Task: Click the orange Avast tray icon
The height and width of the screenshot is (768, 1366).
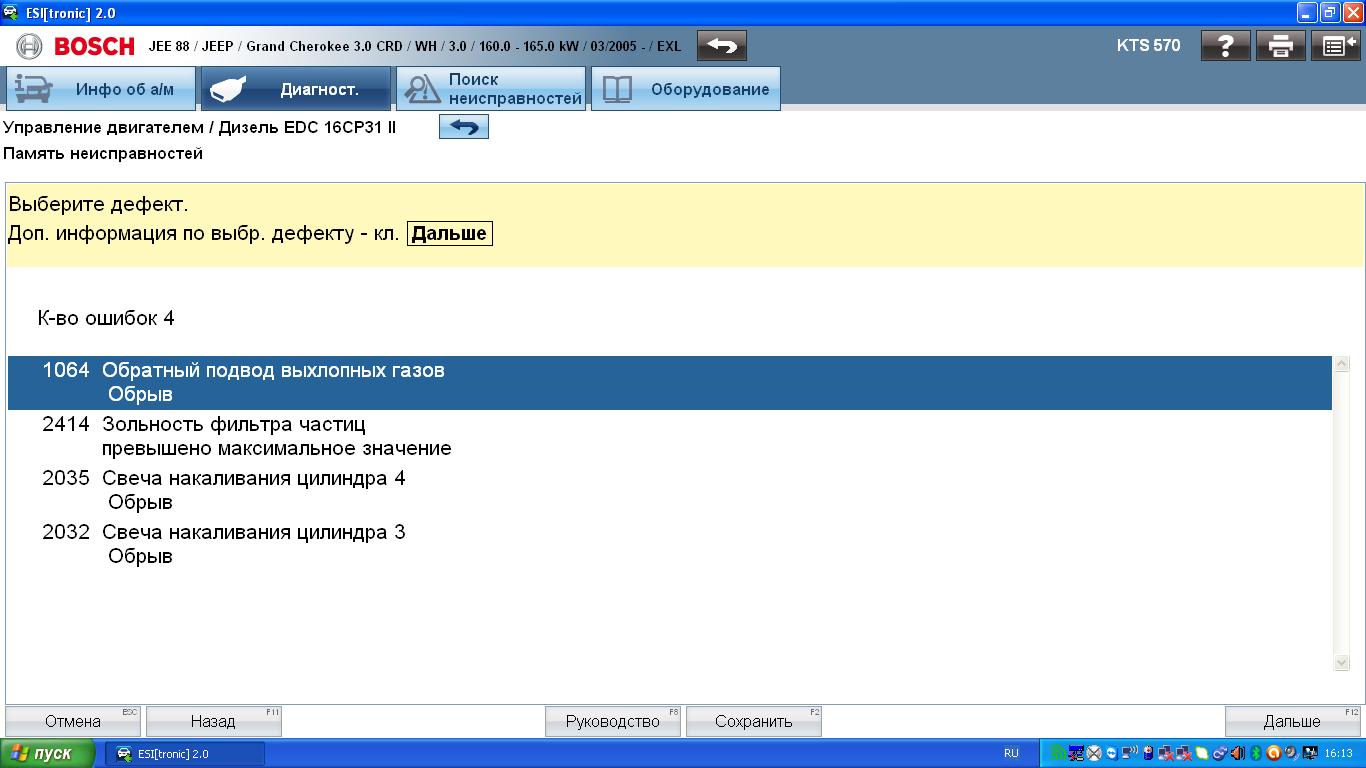Action: click(x=1274, y=753)
